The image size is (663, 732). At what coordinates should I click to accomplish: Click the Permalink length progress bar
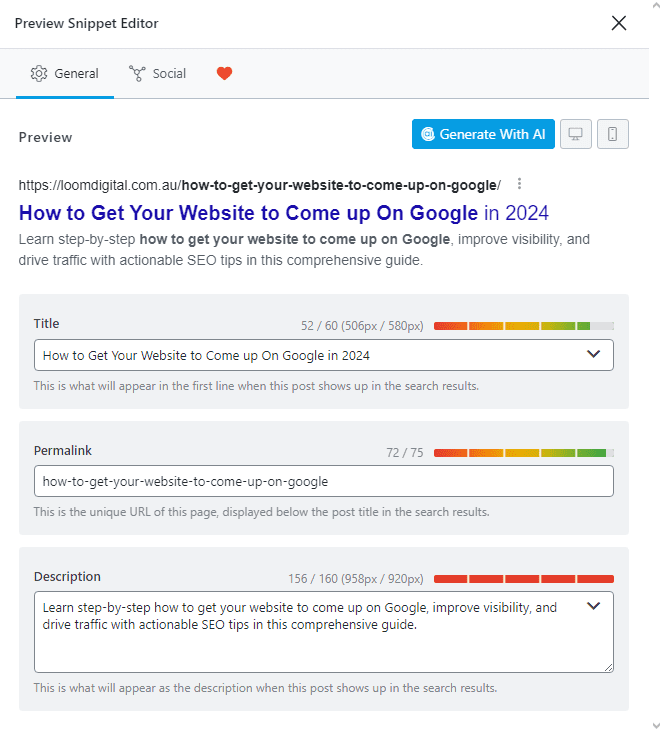click(x=523, y=453)
